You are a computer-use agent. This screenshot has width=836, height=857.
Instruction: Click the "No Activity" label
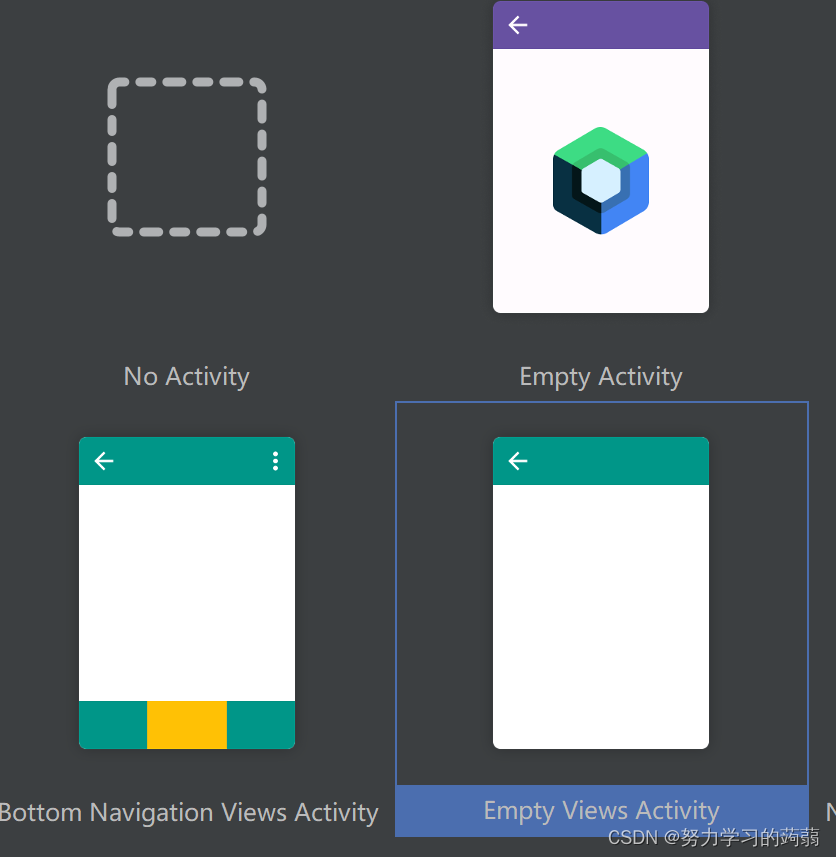(x=186, y=377)
